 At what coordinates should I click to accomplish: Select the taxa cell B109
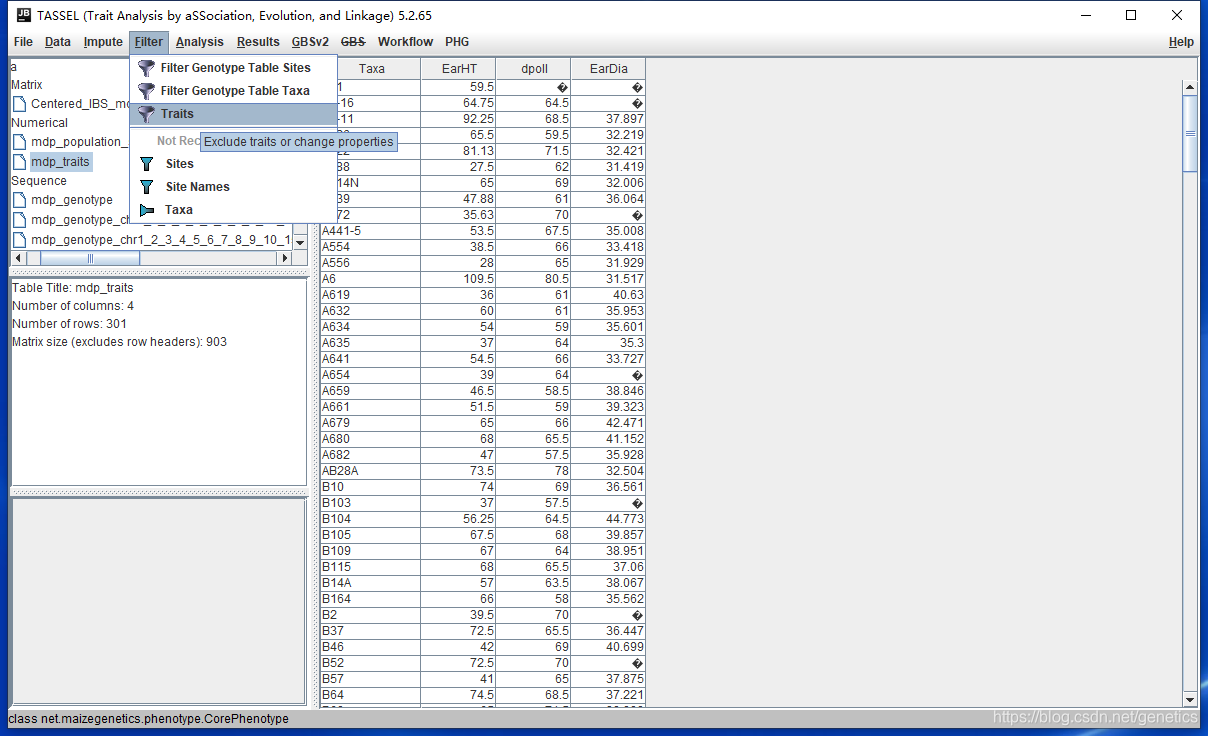pos(371,551)
